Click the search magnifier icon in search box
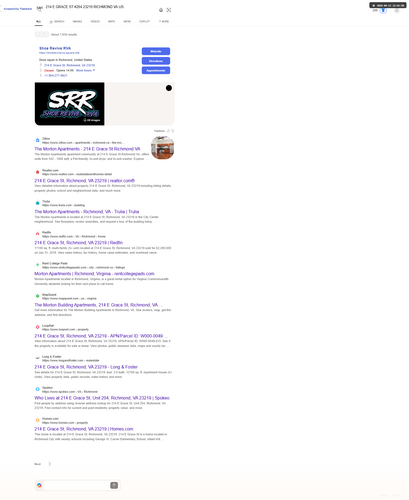The image size is (409, 500). point(39,9)
